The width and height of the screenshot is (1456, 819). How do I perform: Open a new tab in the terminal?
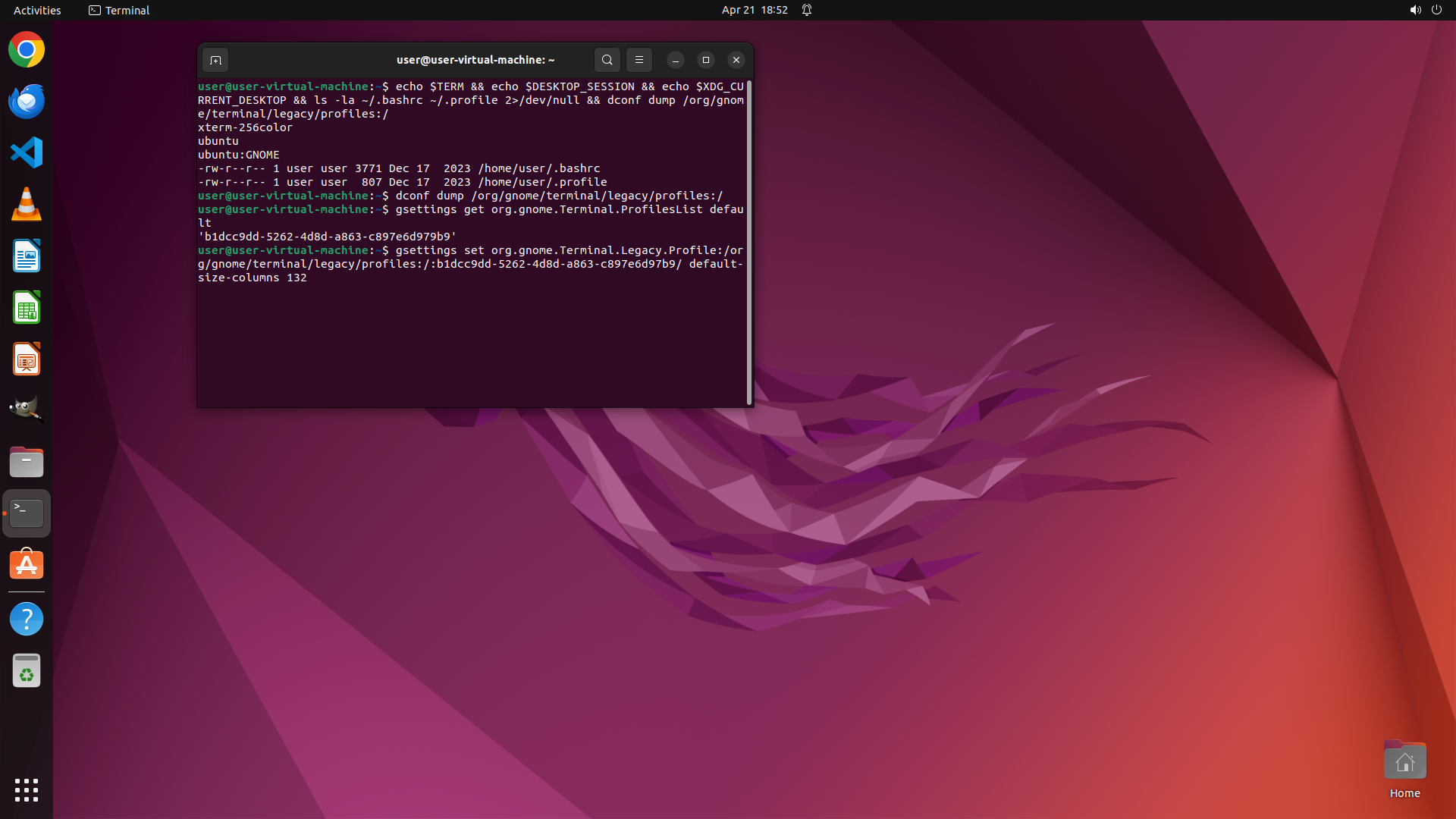coord(215,60)
